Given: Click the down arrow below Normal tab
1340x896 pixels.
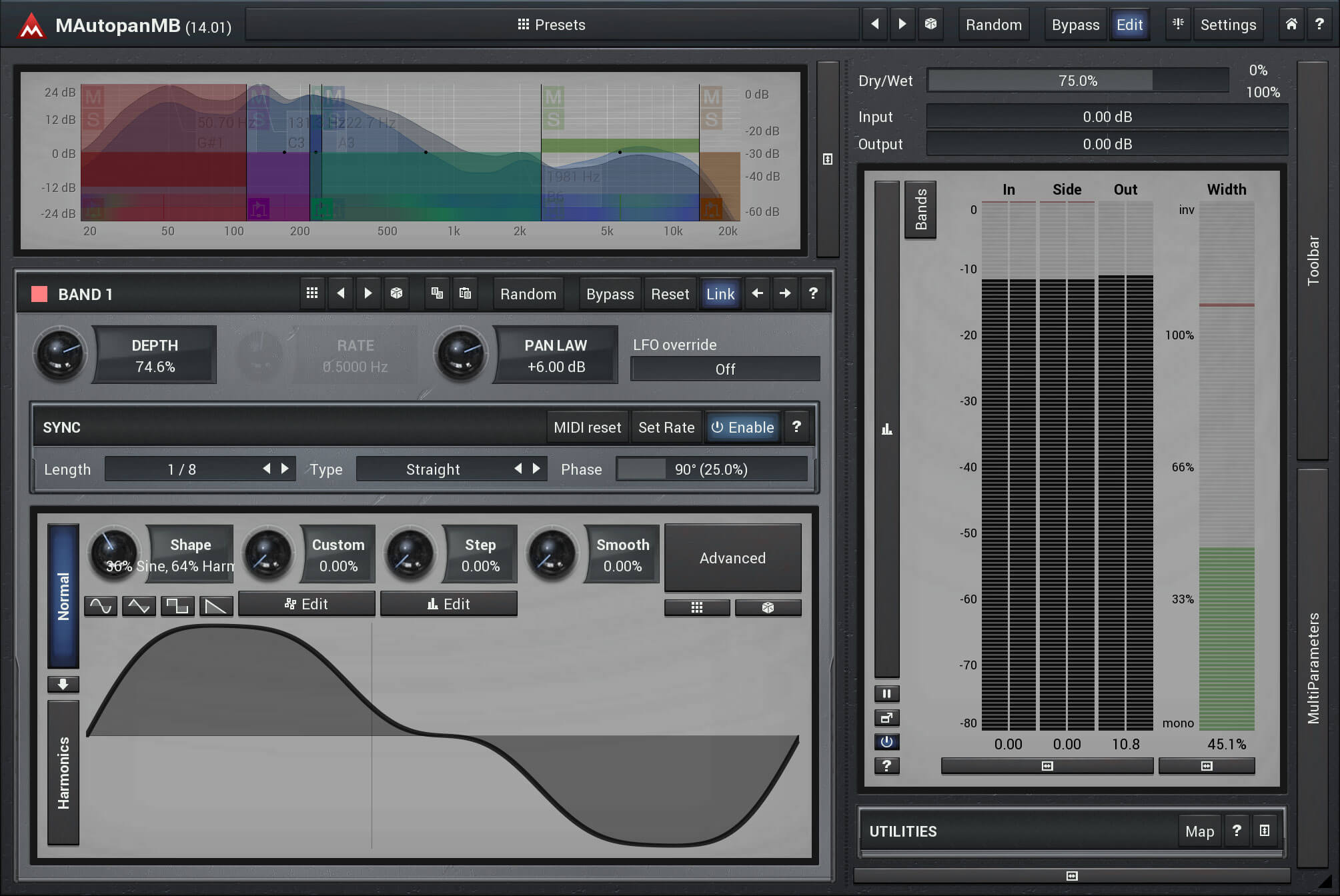Looking at the screenshot, I should 63,684.
